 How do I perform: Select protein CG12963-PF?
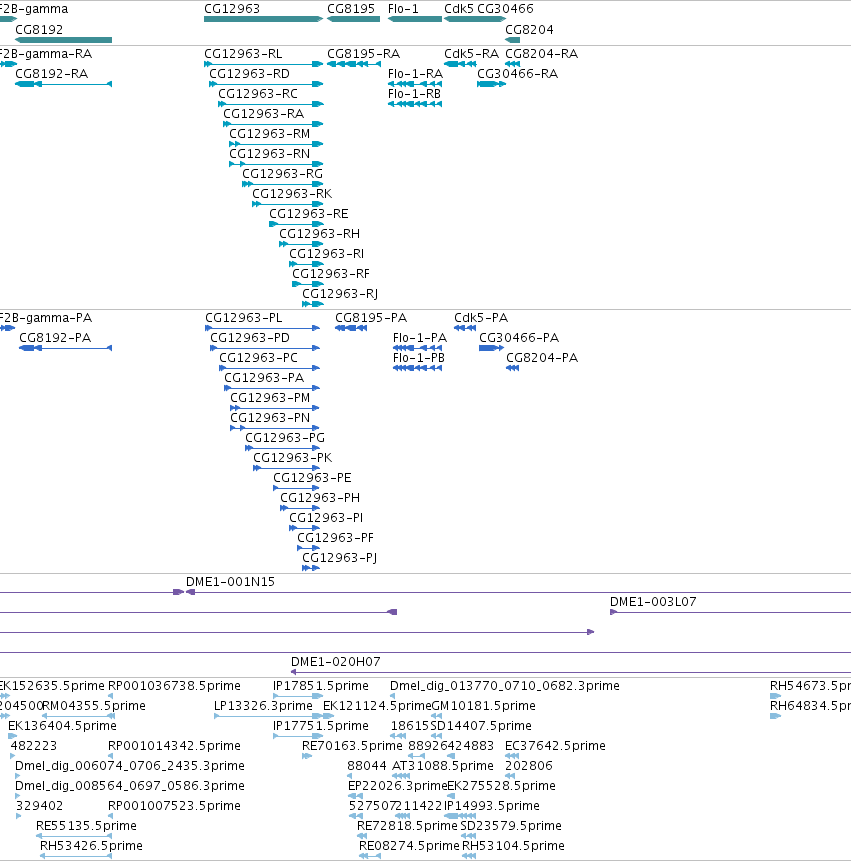[x=308, y=548]
